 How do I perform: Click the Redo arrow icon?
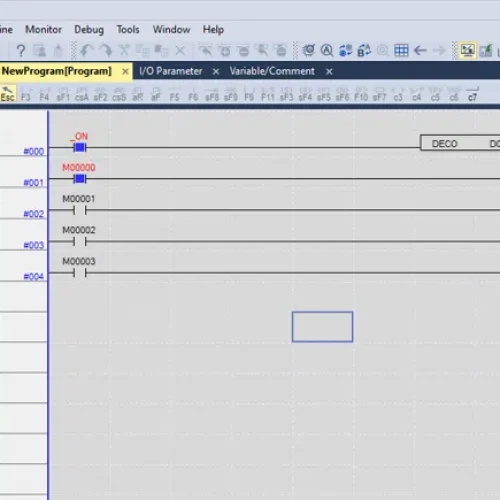[106, 51]
